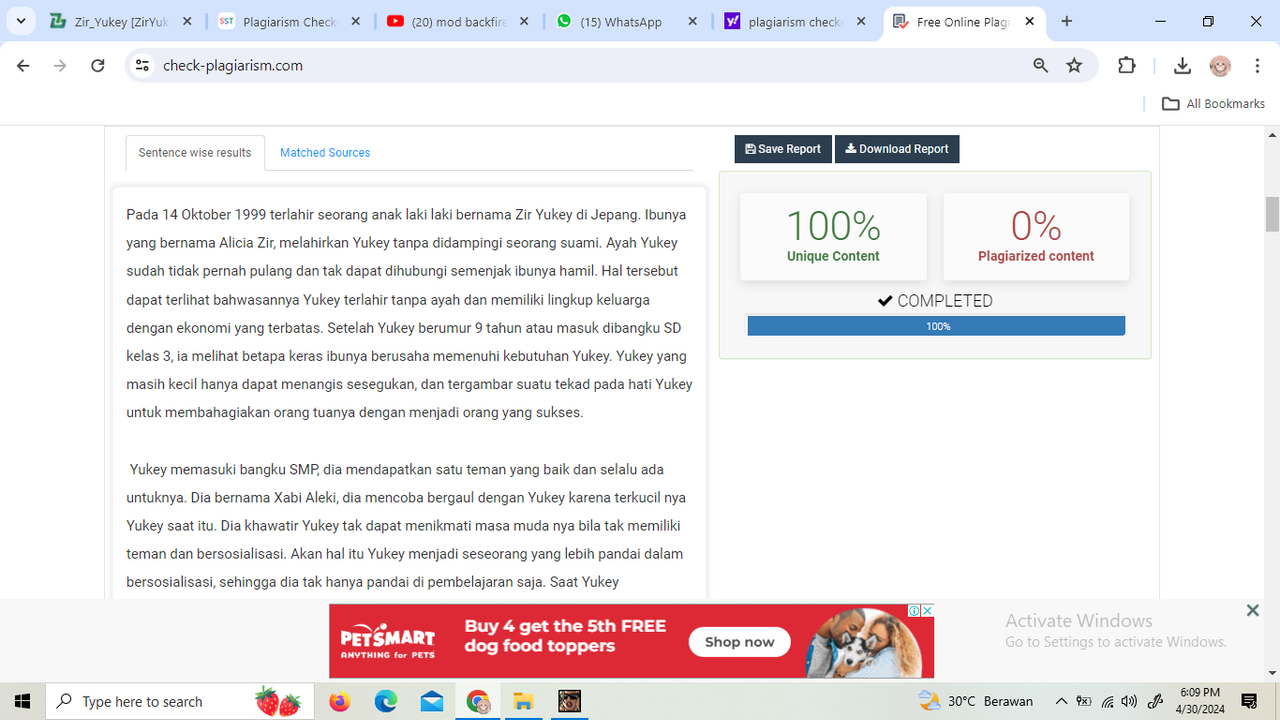Image resolution: width=1280 pixels, height=720 pixels.
Task: Reload the check-plagiarism page
Action: tap(97, 66)
